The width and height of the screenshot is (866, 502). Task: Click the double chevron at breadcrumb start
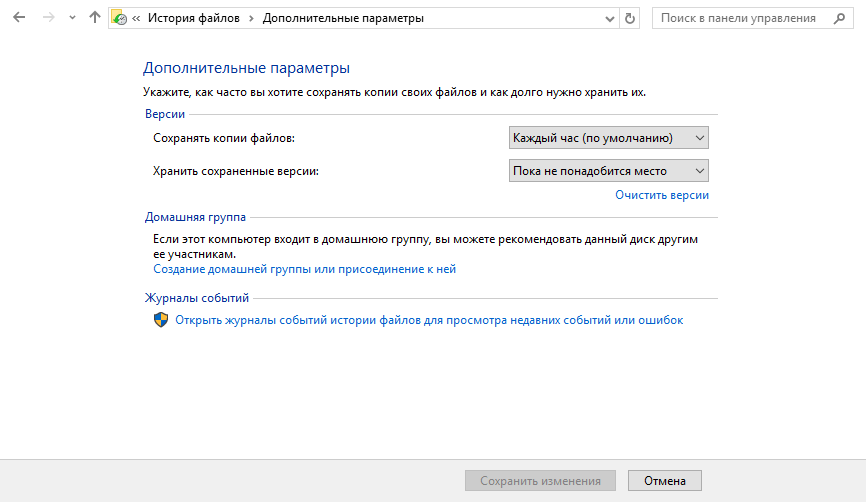(x=136, y=18)
